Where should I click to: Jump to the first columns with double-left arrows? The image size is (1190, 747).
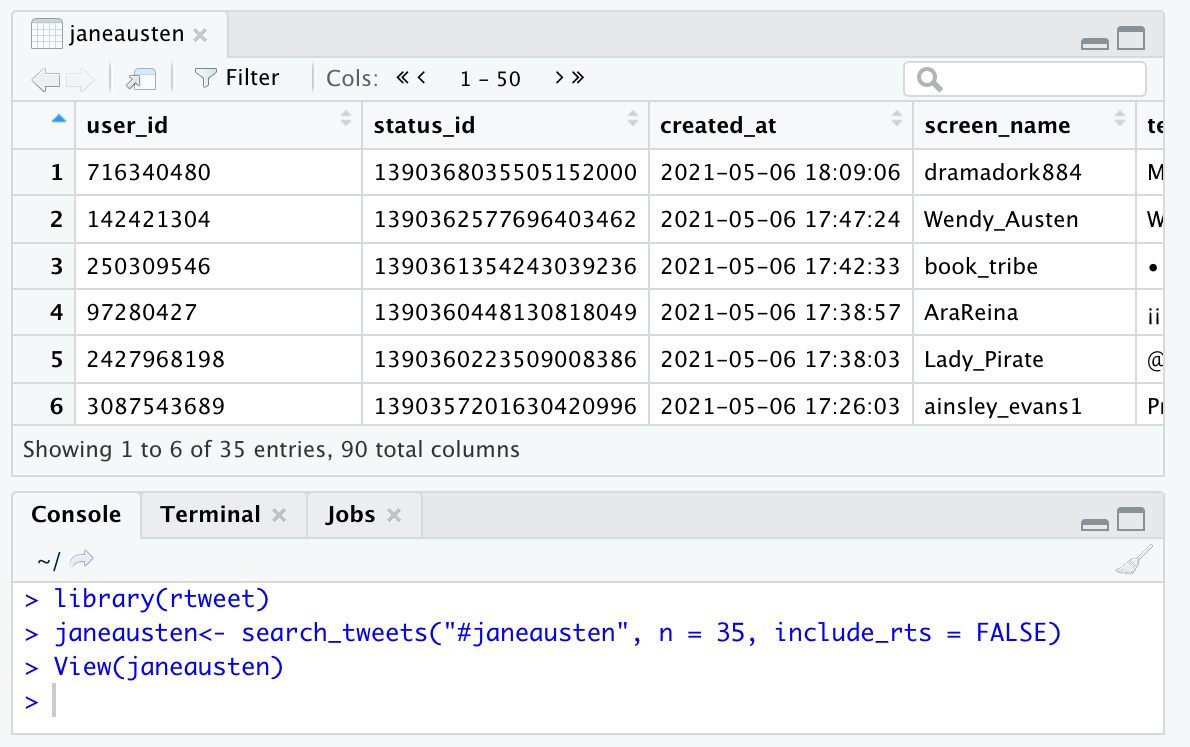point(403,77)
